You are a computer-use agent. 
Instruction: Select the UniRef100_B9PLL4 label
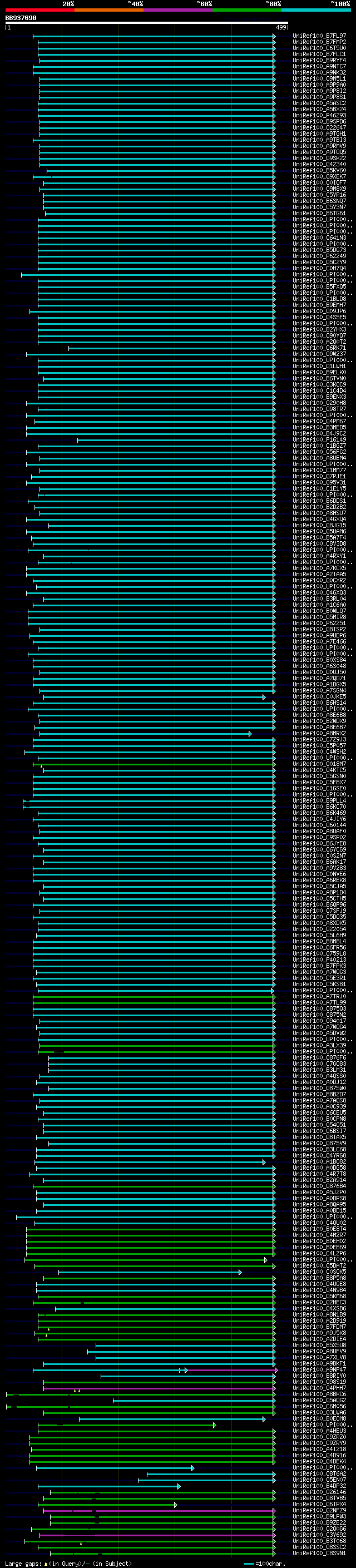click(x=319, y=801)
